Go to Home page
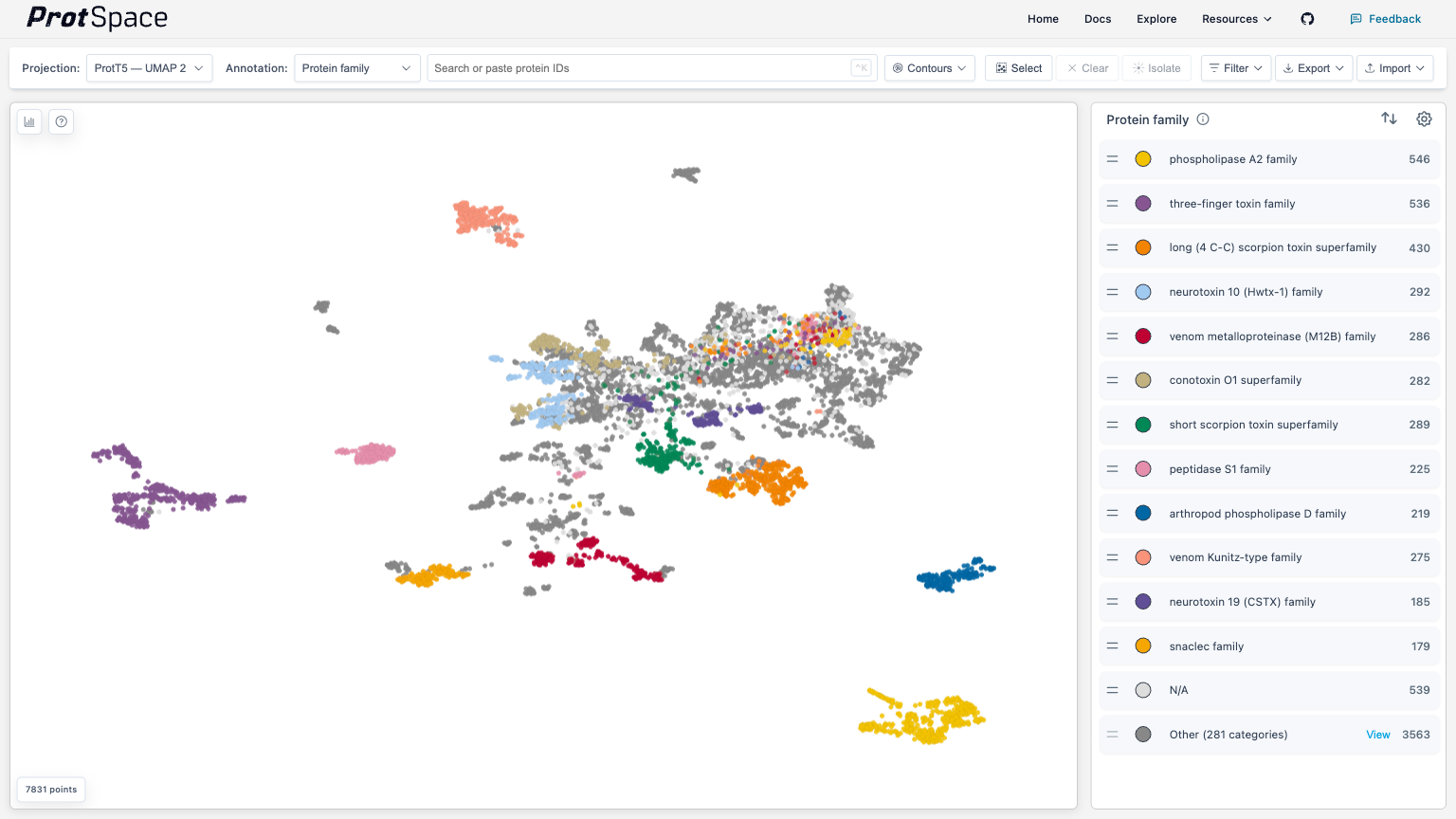The image size is (1456, 819). [x=1043, y=19]
